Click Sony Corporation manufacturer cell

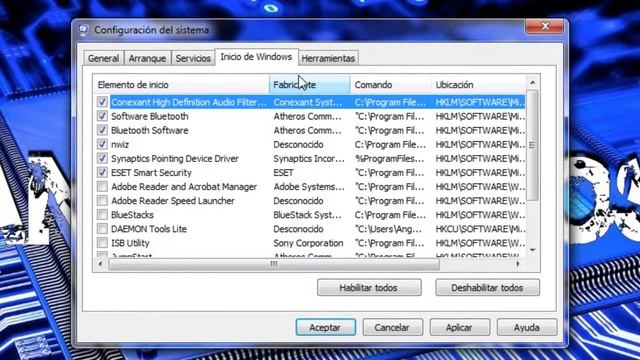[x=308, y=243]
